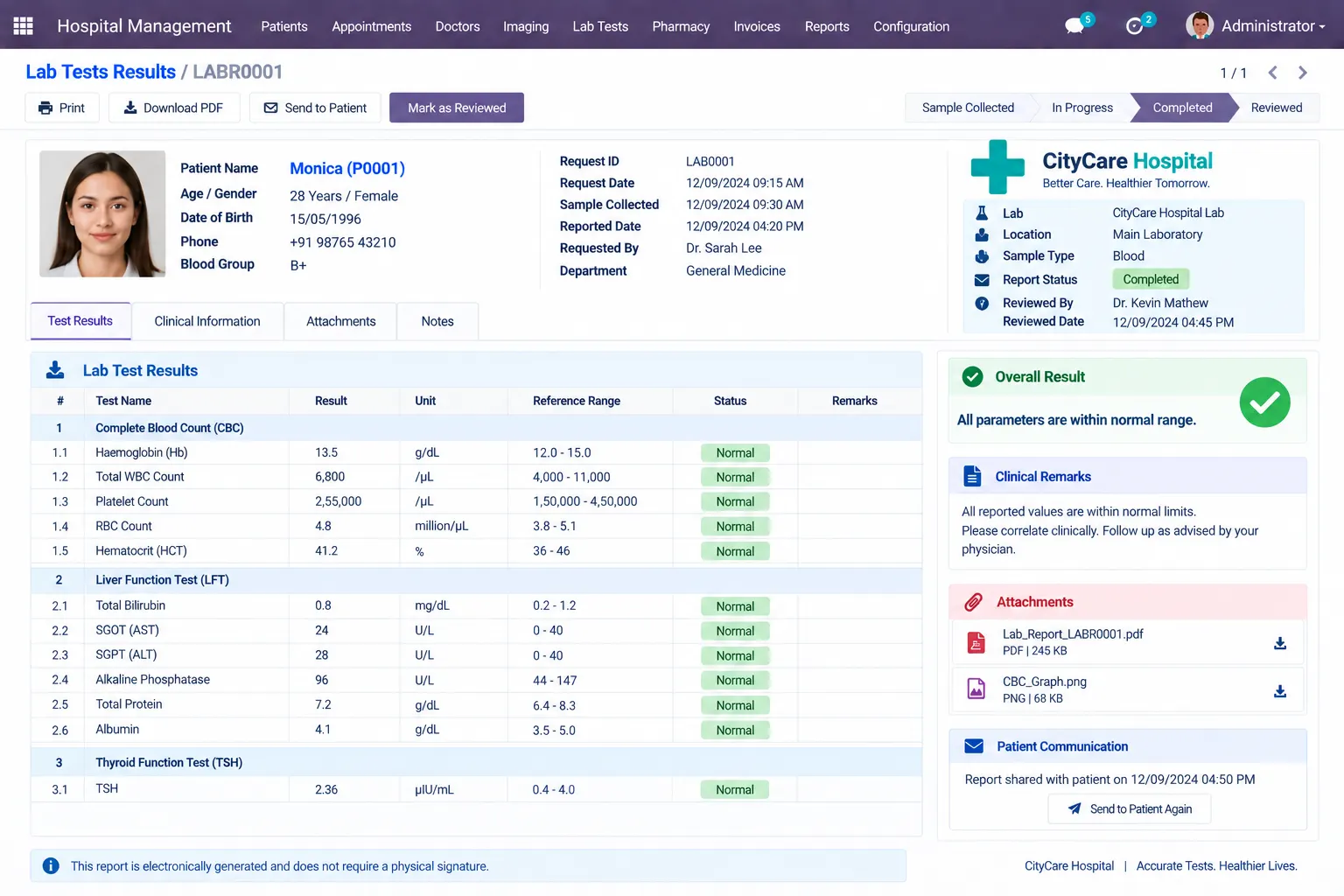Image resolution: width=1344 pixels, height=896 pixels.
Task: Click the patient photo thumbnail
Action: 102,213
